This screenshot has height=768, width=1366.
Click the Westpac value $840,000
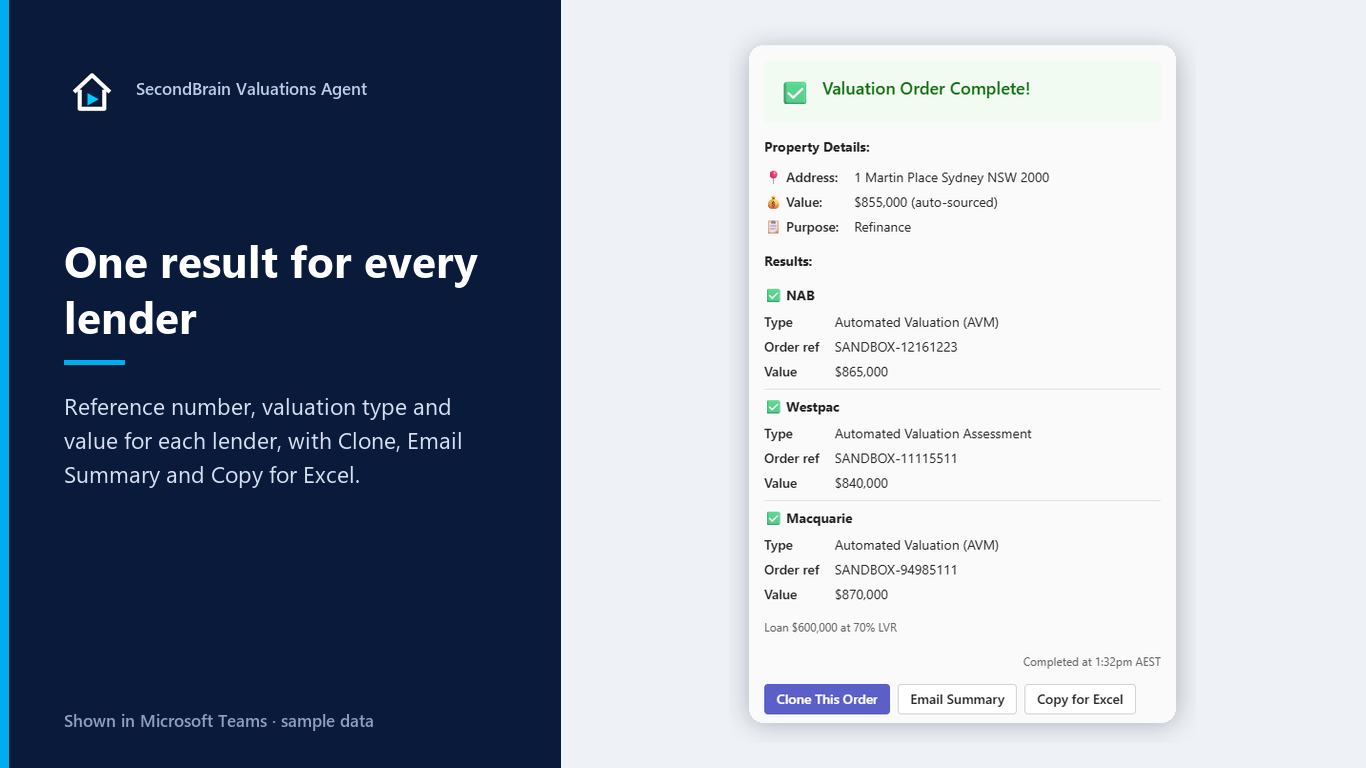tap(861, 484)
